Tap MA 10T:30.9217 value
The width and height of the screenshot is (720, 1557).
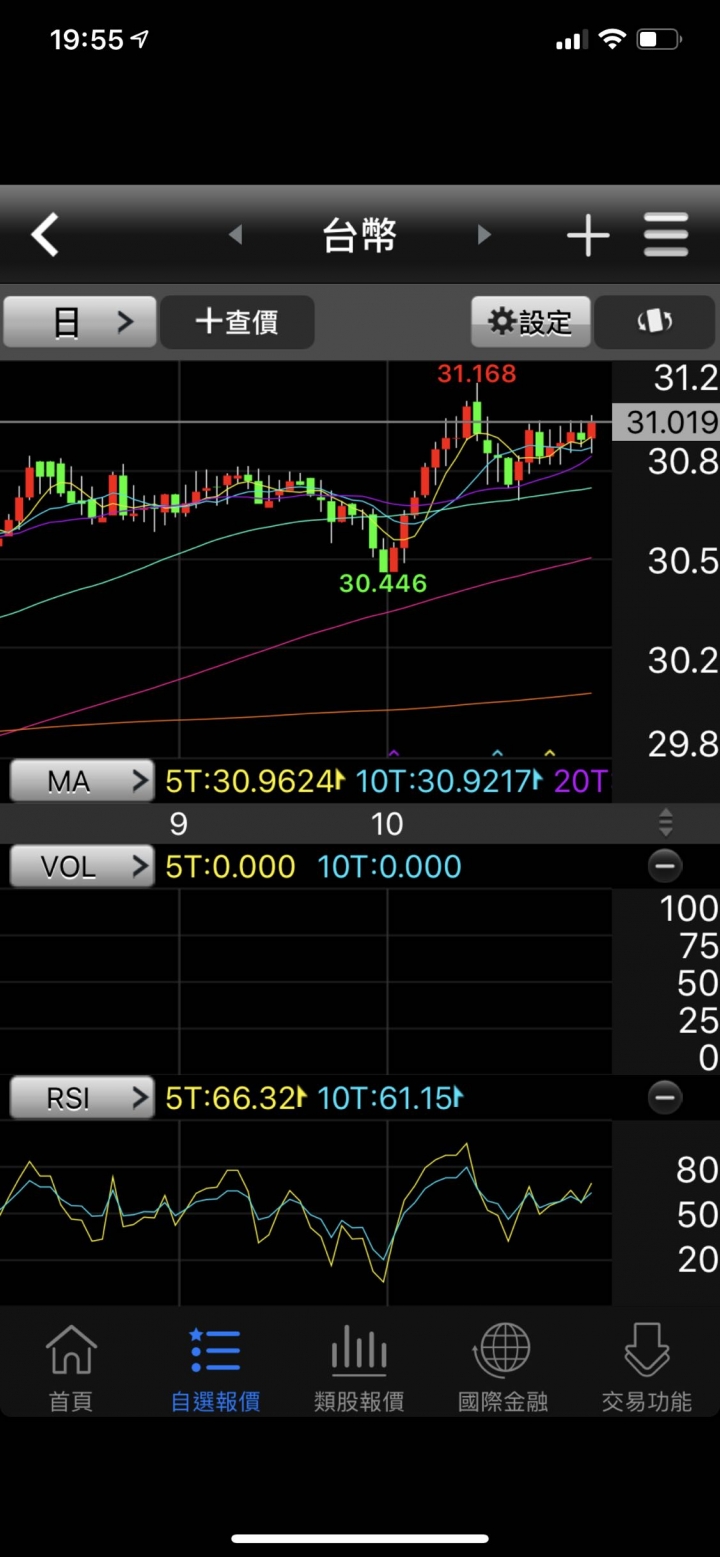(x=443, y=781)
